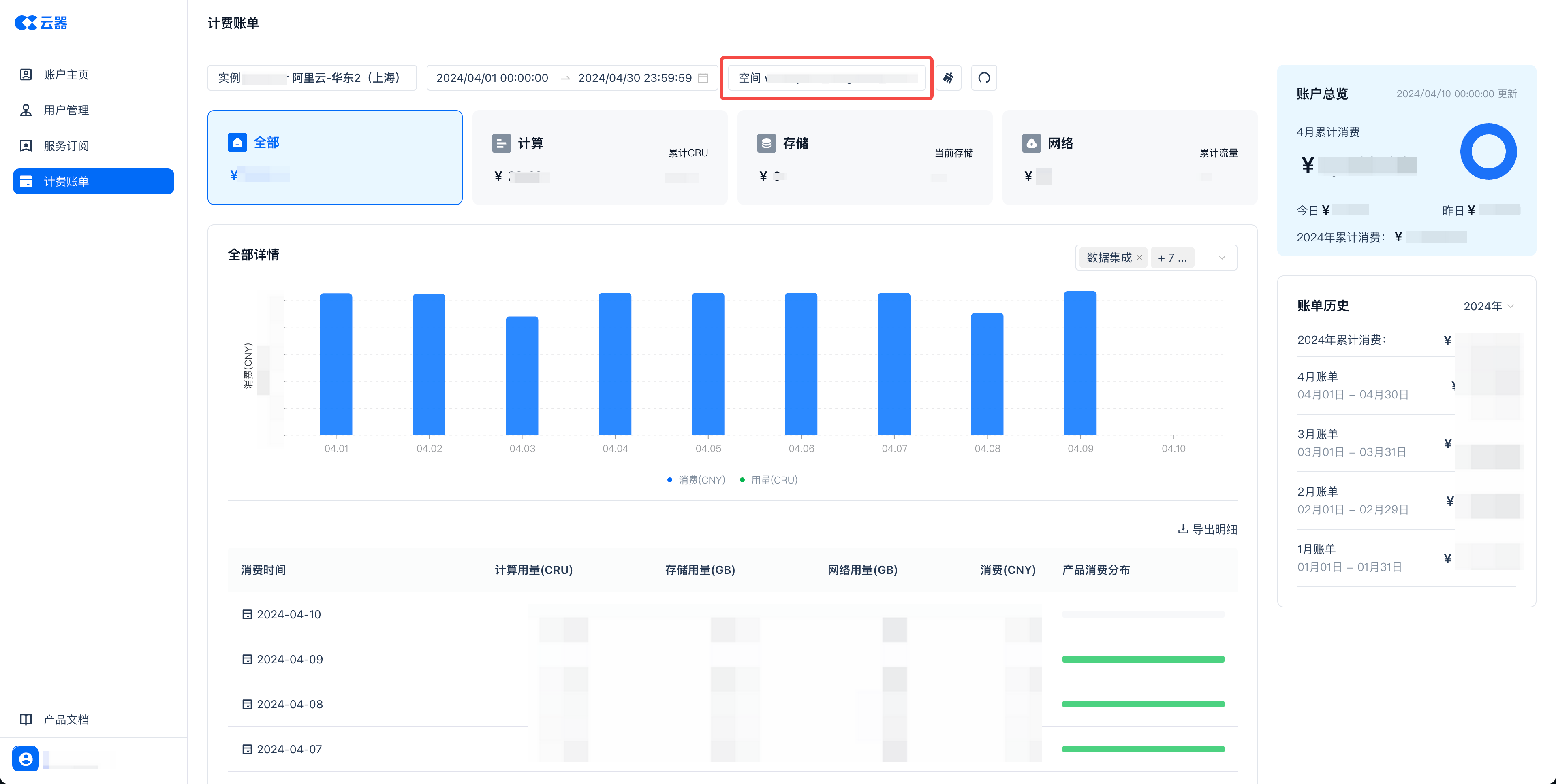
Task: Expand the product filter dropdown arrow
Action: (x=1221, y=258)
